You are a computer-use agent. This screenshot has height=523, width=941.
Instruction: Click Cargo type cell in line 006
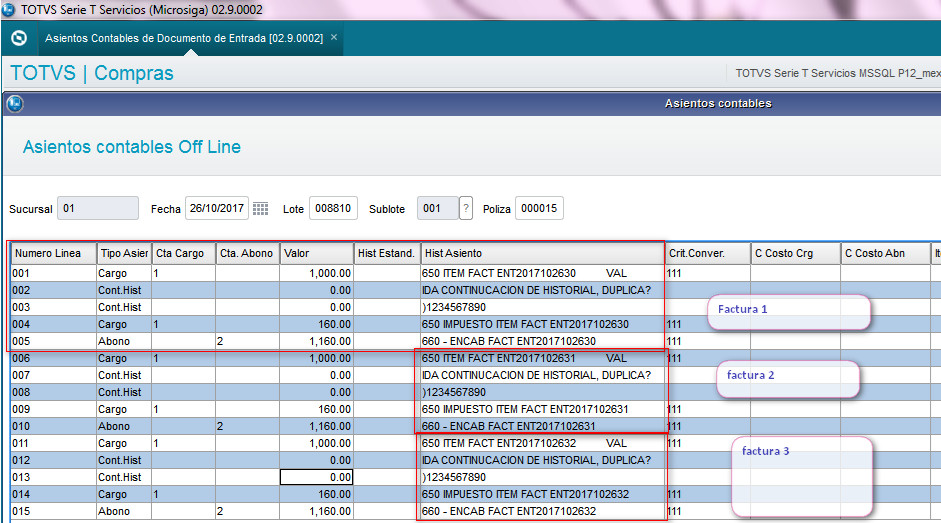[x=124, y=358]
